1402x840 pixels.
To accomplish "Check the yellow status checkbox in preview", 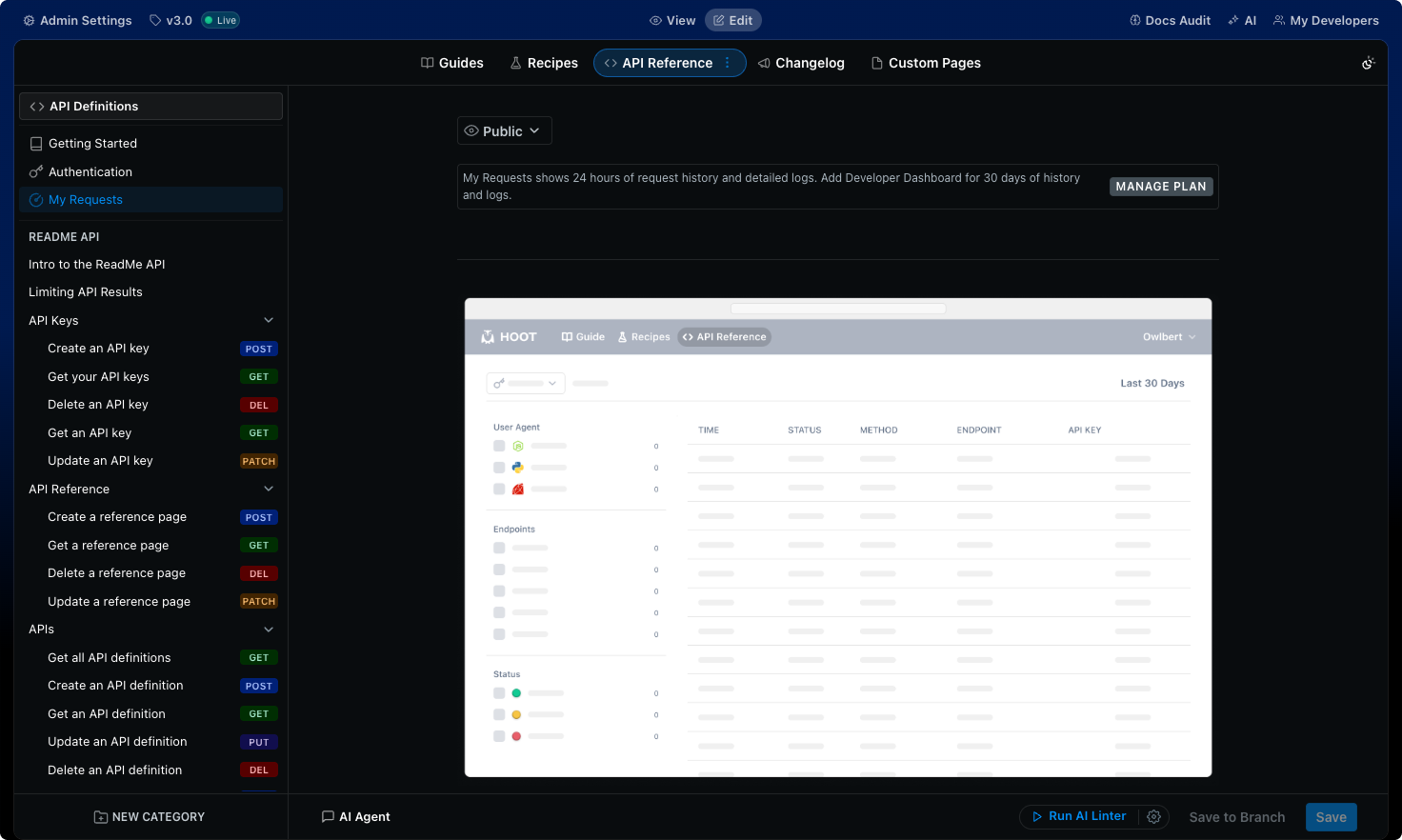I will 499,714.
